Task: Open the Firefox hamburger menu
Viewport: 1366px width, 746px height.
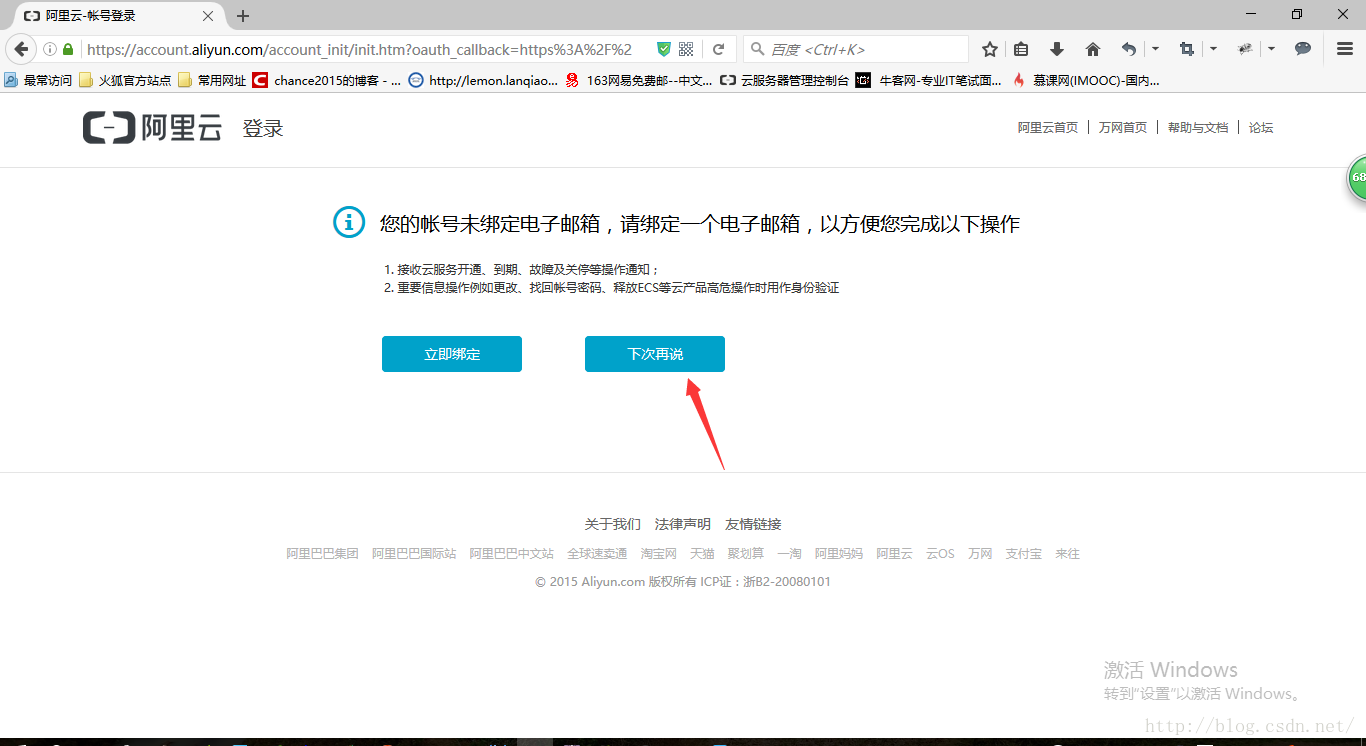Action: pos(1345,49)
